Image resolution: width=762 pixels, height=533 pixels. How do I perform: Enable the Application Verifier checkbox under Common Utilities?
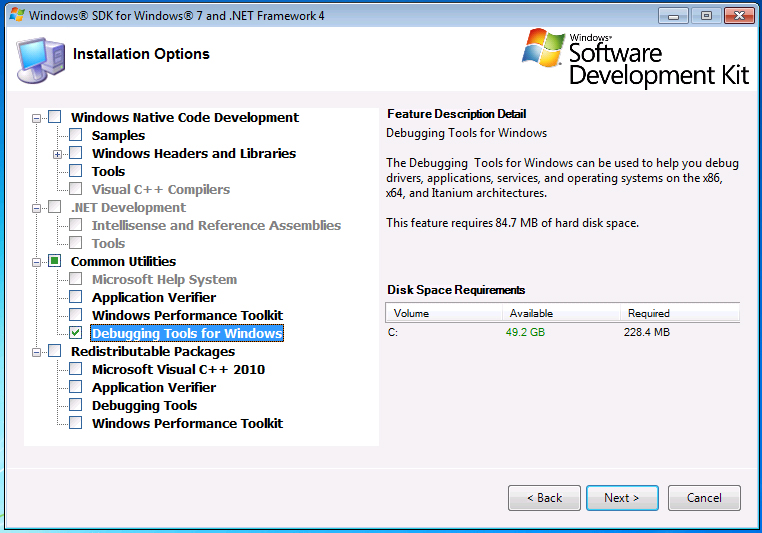point(75,296)
